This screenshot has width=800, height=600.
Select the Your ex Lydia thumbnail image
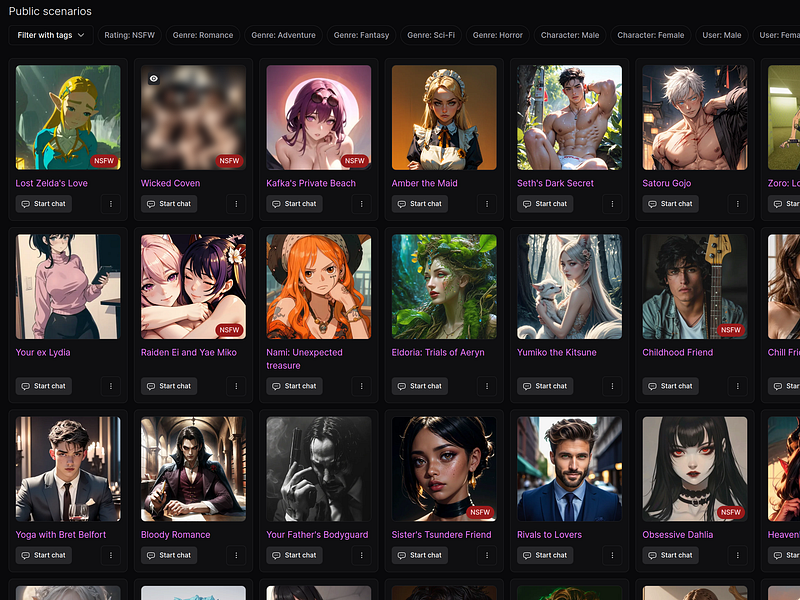coord(68,287)
